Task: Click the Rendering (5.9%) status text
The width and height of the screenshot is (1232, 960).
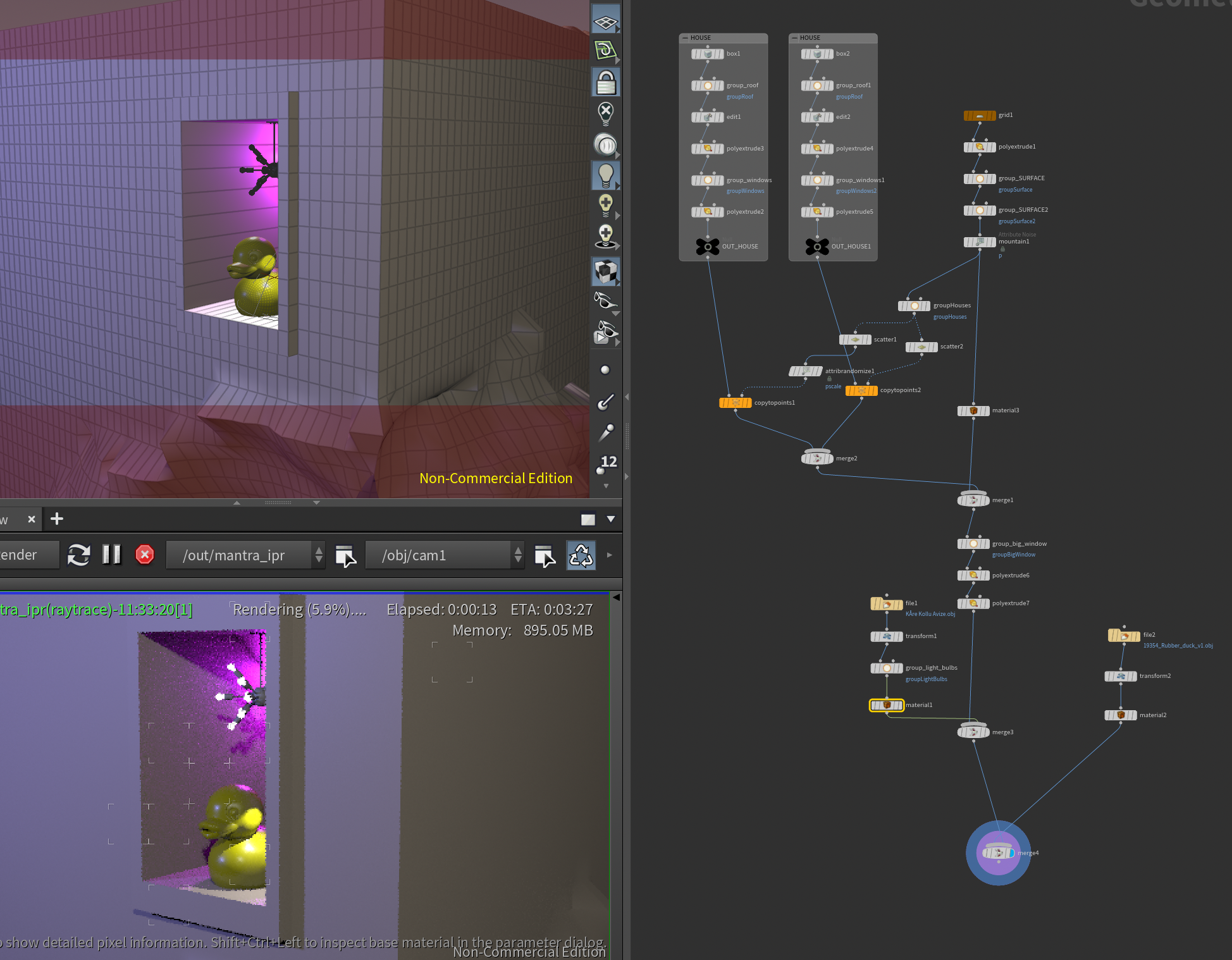Action: [300, 610]
